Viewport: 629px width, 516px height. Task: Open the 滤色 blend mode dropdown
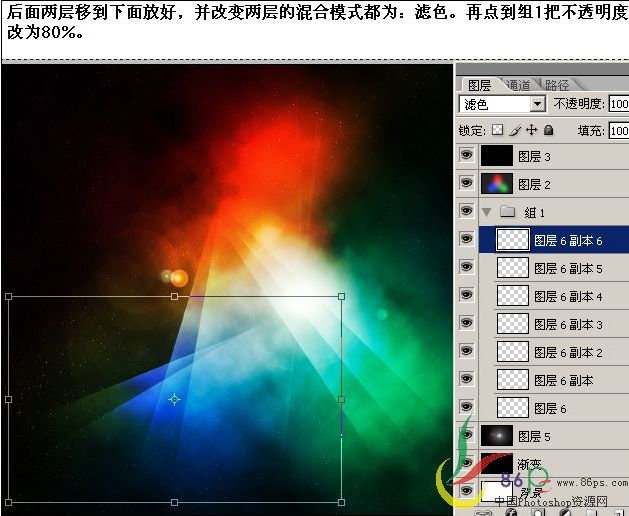(538, 104)
